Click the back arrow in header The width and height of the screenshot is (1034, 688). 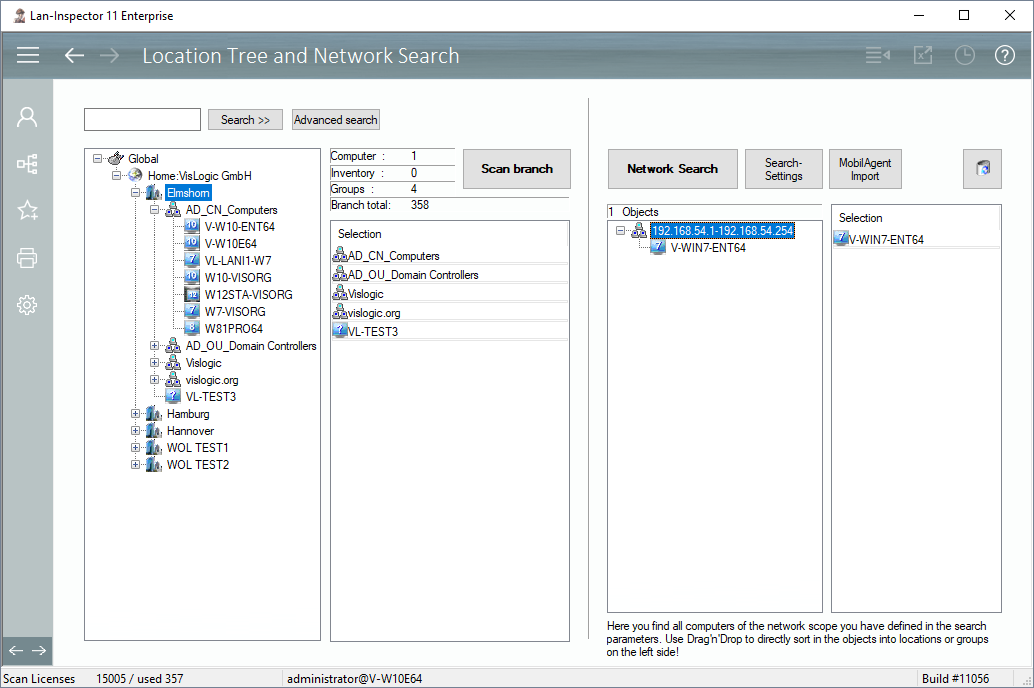click(x=74, y=56)
